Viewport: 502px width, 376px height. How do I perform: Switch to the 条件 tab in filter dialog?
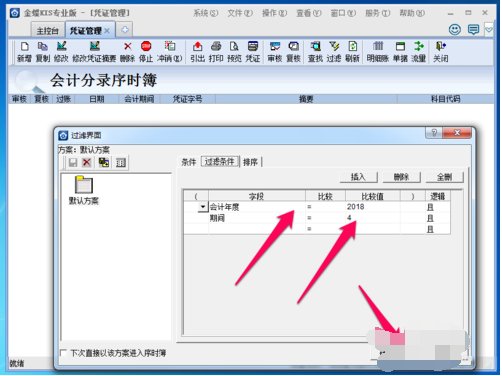(189, 162)
